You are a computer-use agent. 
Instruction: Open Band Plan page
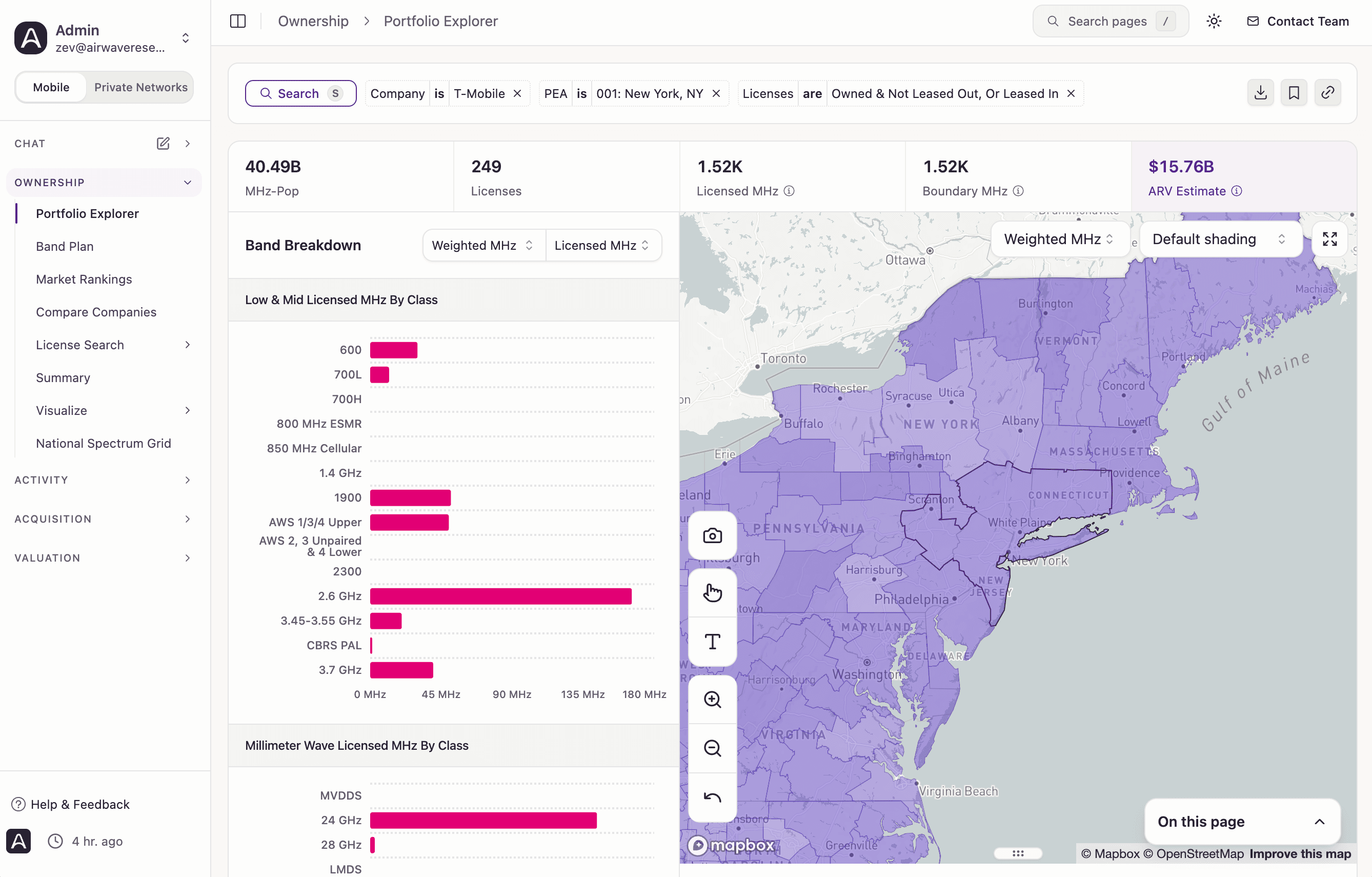[x=65, y=246]
